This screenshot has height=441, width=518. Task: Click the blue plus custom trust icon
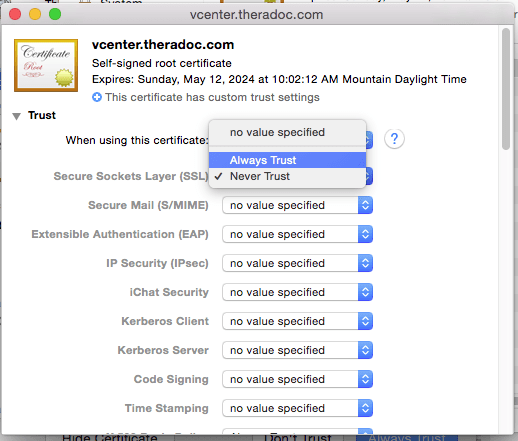point(97,97)
